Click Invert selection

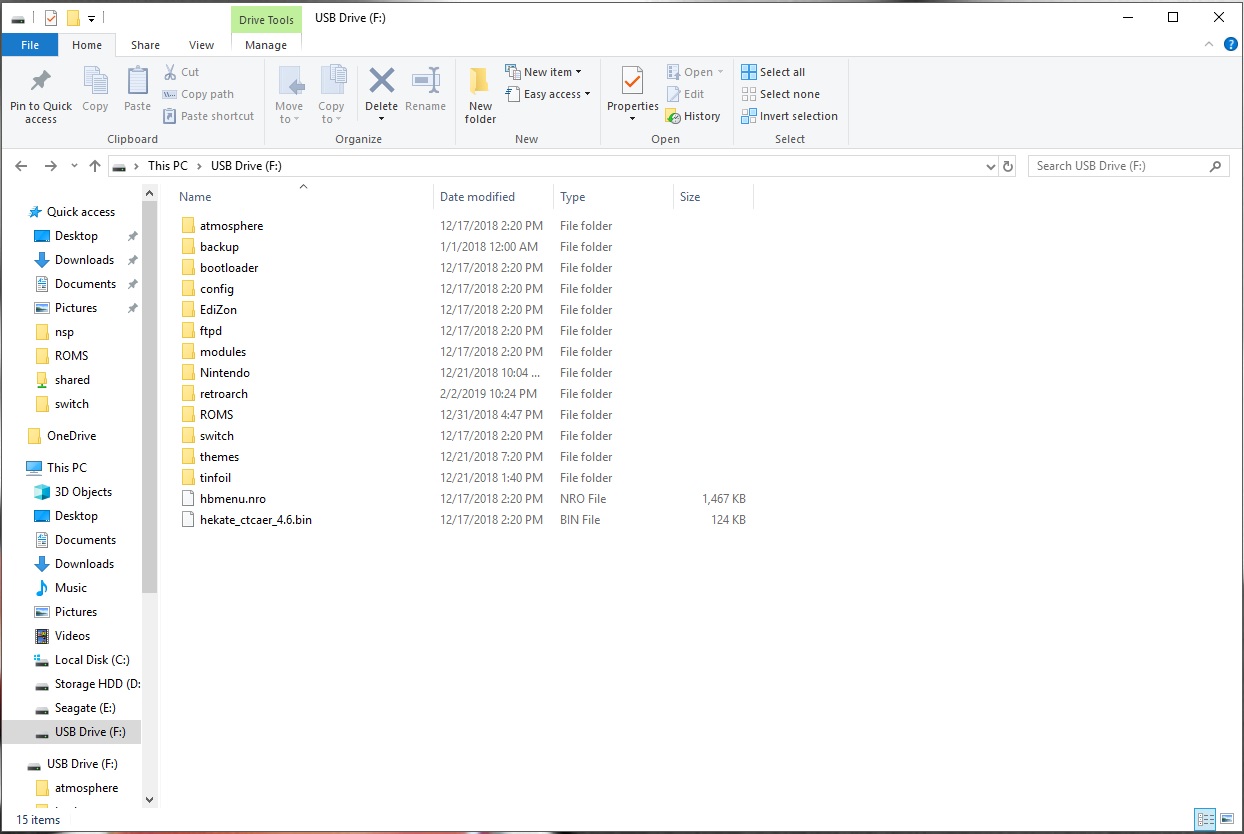(789, 116)
